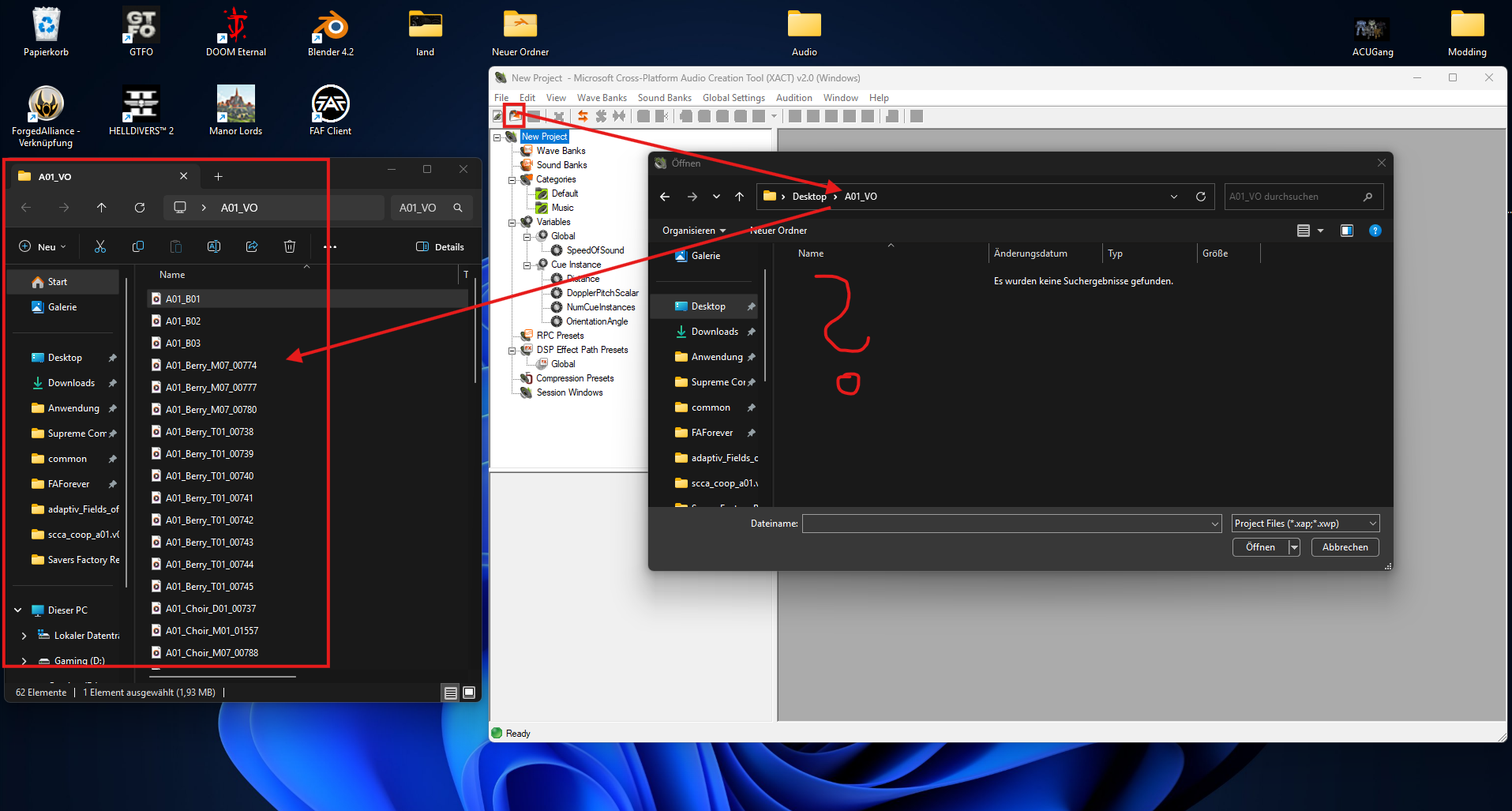Click the Abbrechen button
Viewport: 1512px width, 811px height.
click(1345, 547)
